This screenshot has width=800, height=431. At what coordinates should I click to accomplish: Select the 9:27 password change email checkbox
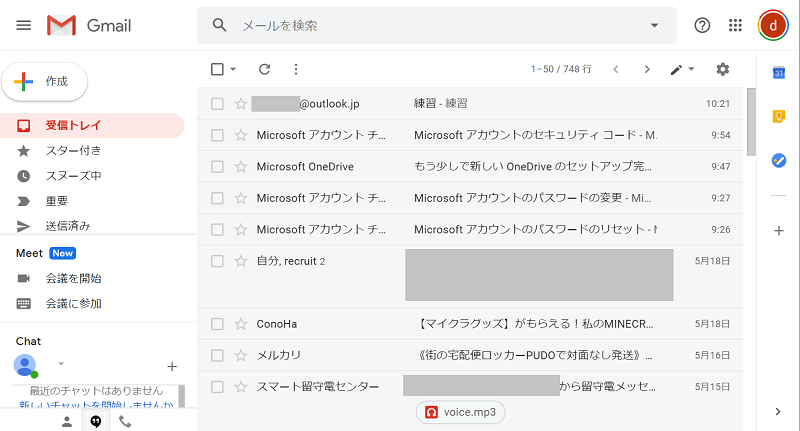217,198
